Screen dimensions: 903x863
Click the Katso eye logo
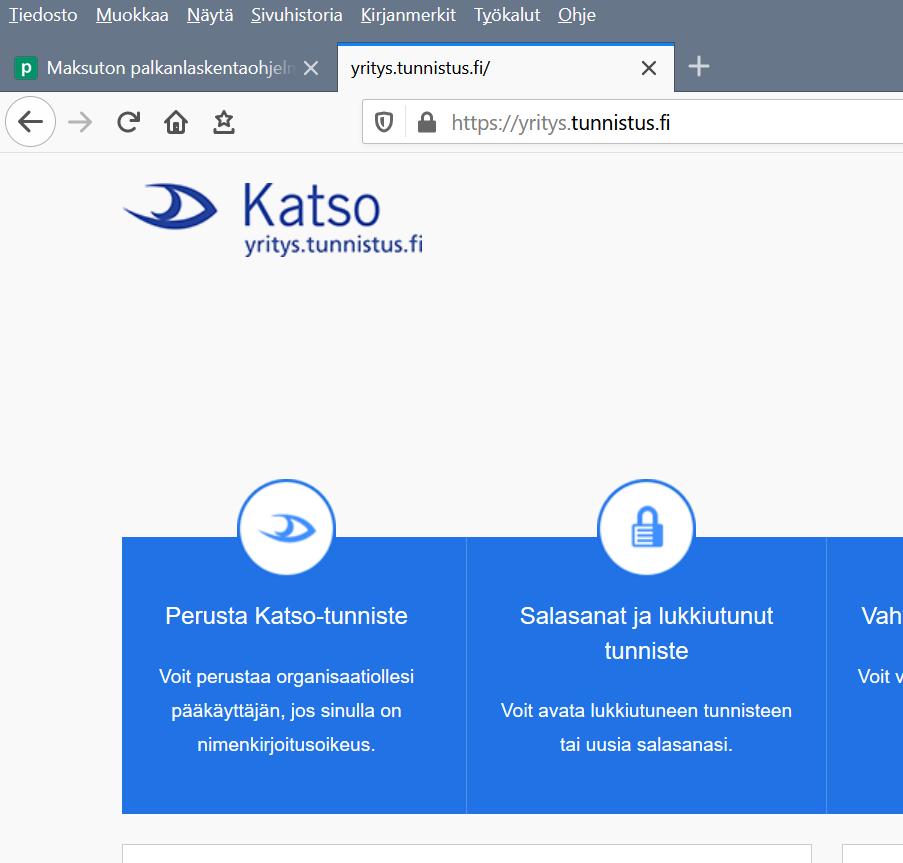click(x=170, y=206)
